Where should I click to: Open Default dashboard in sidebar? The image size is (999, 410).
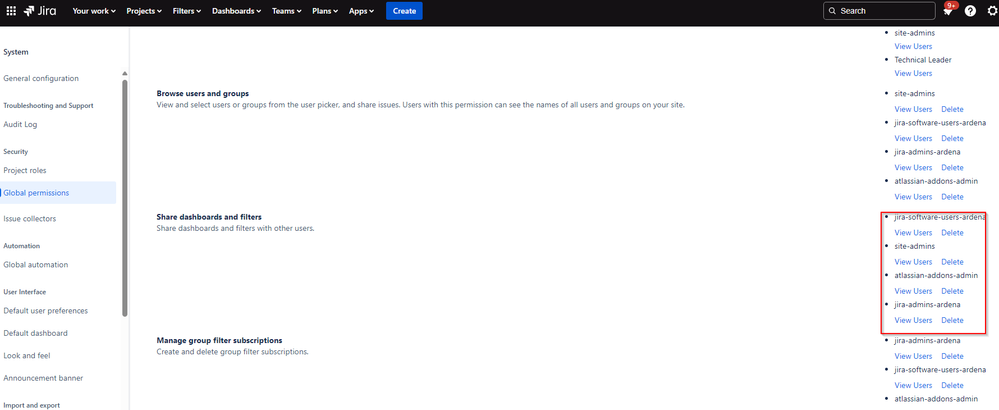(x=36, y=334)
